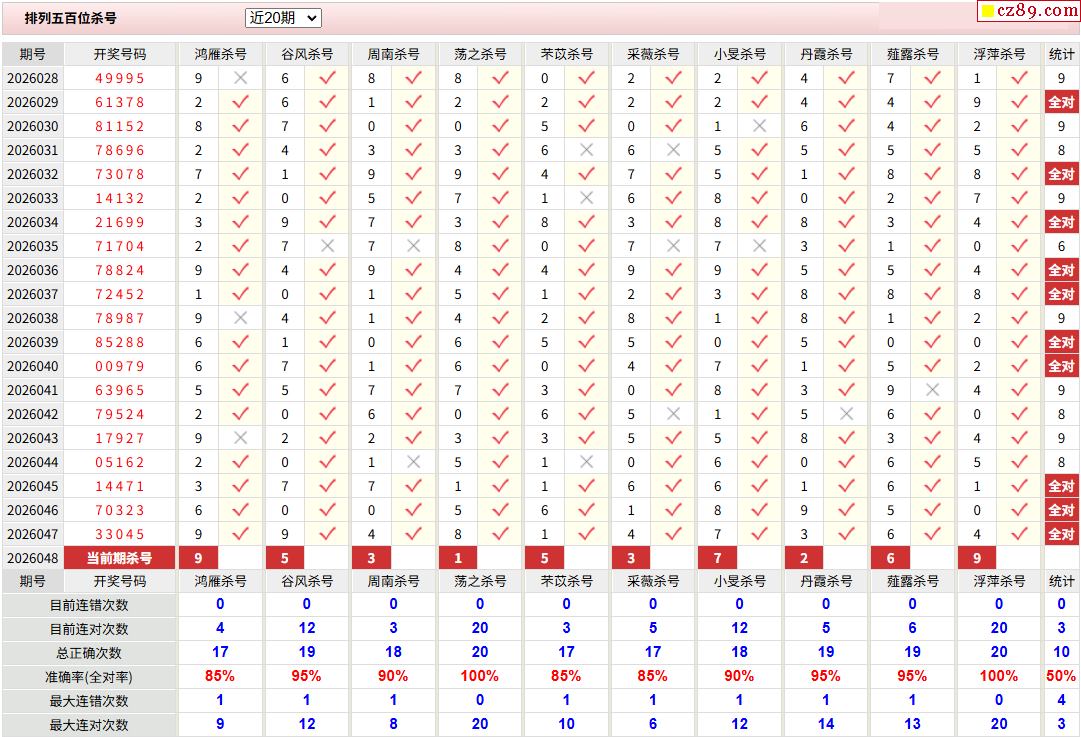Click the 准确率(全对率) row label
Viewport: 1081px width, 737px height.
click(89, 677)
